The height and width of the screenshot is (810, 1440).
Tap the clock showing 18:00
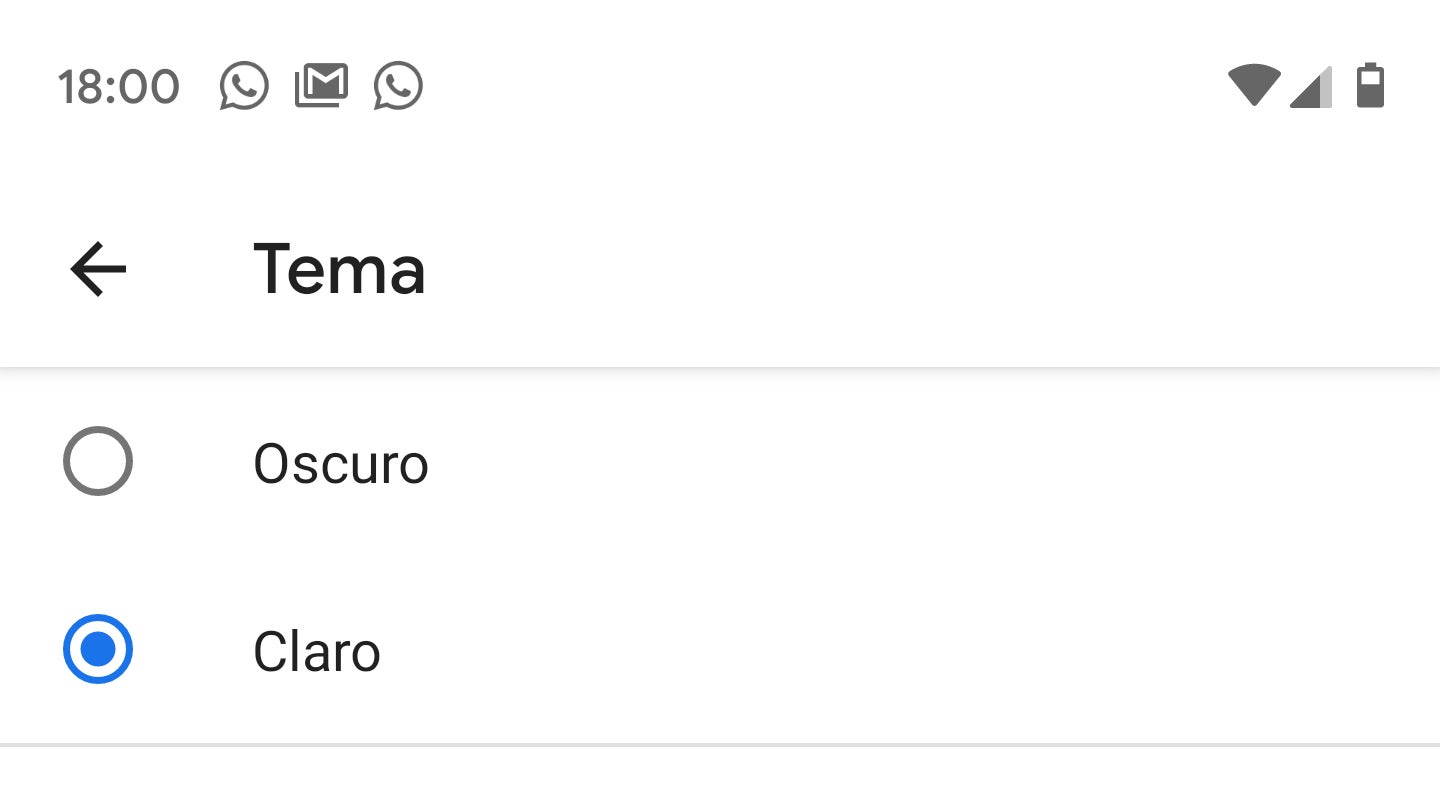point(119,86)
